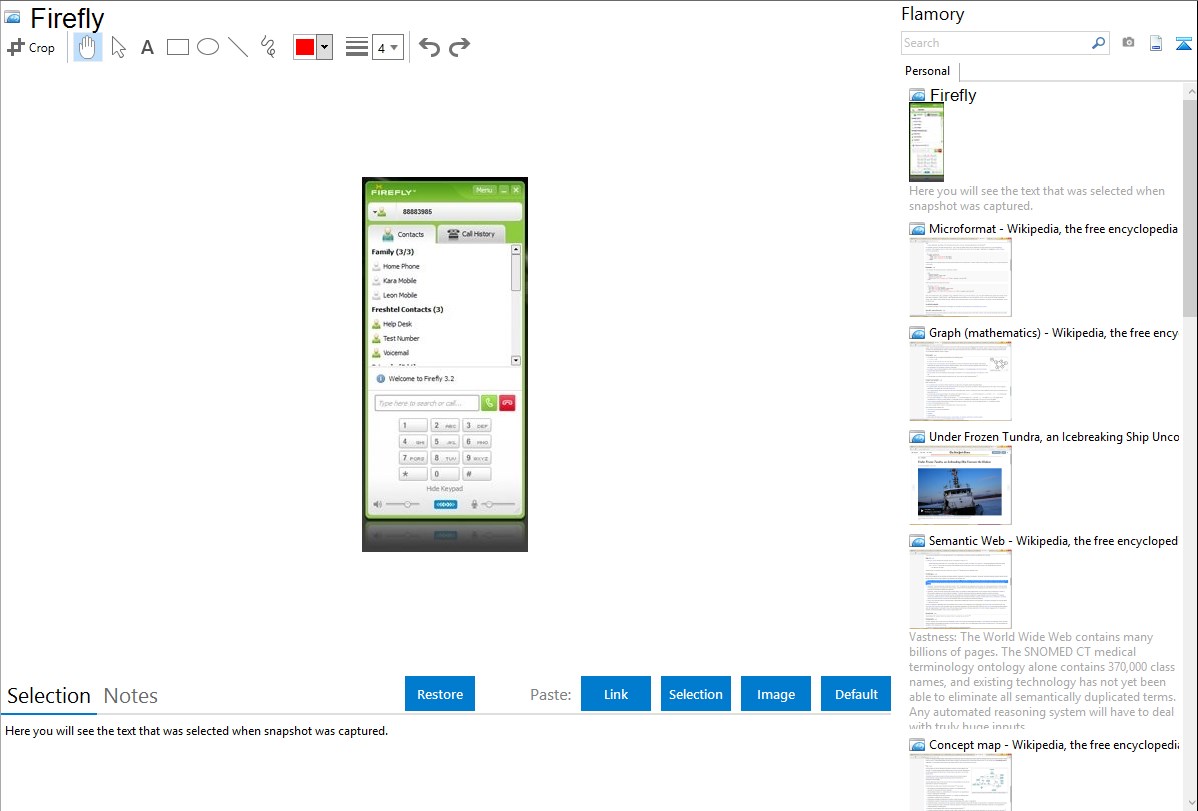Click the Firefly window icon beside the title
The image size is (1198, 811).
coord(12,17)
